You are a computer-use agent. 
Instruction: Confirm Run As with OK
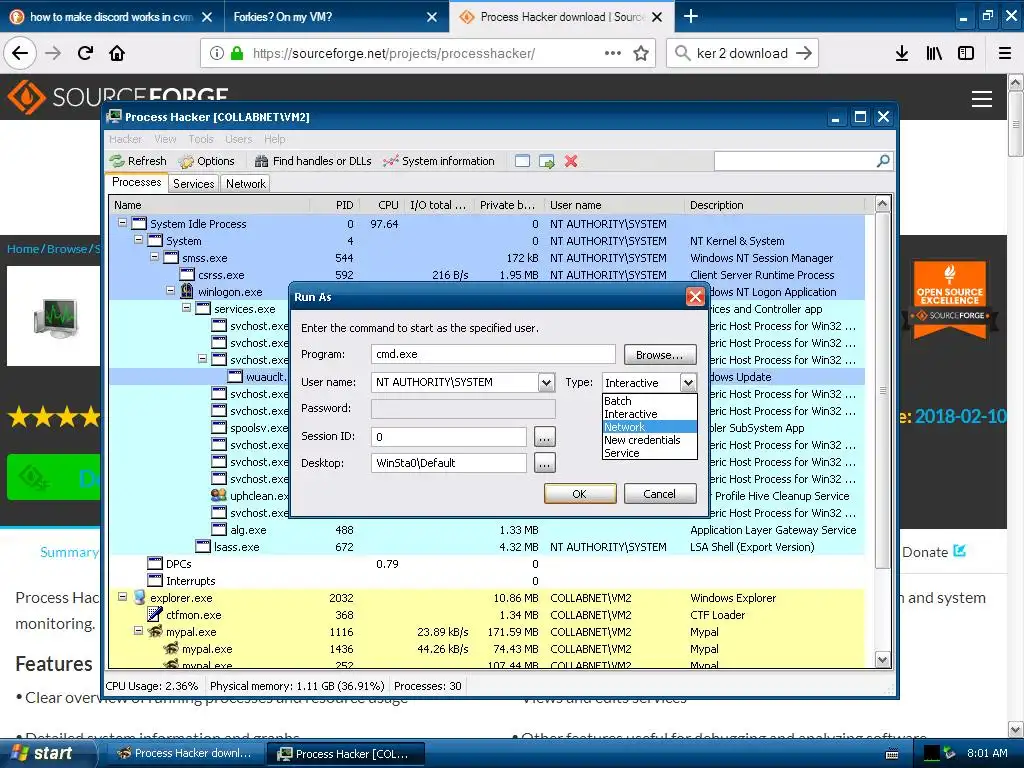point(579,494)
